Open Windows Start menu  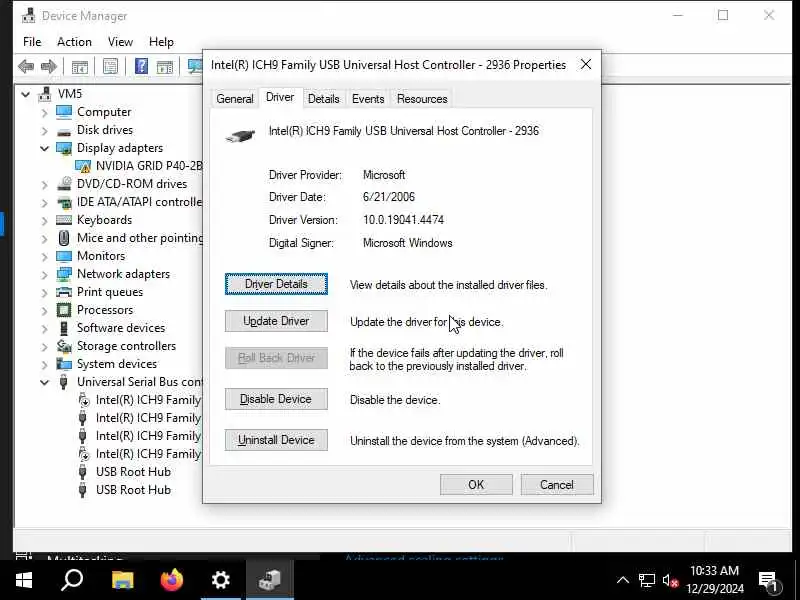pos(23,580)
